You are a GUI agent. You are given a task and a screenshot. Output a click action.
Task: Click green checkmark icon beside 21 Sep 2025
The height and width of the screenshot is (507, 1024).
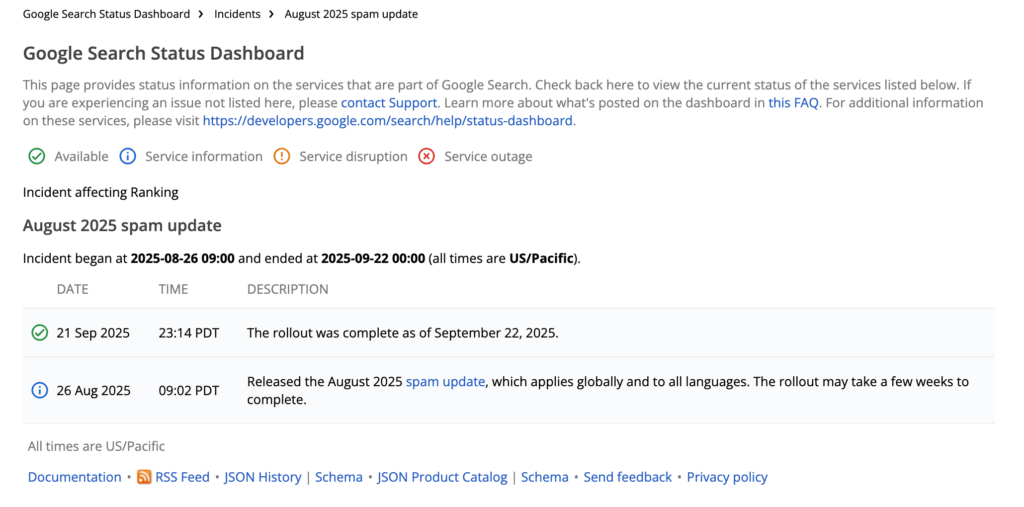(39, 333)
